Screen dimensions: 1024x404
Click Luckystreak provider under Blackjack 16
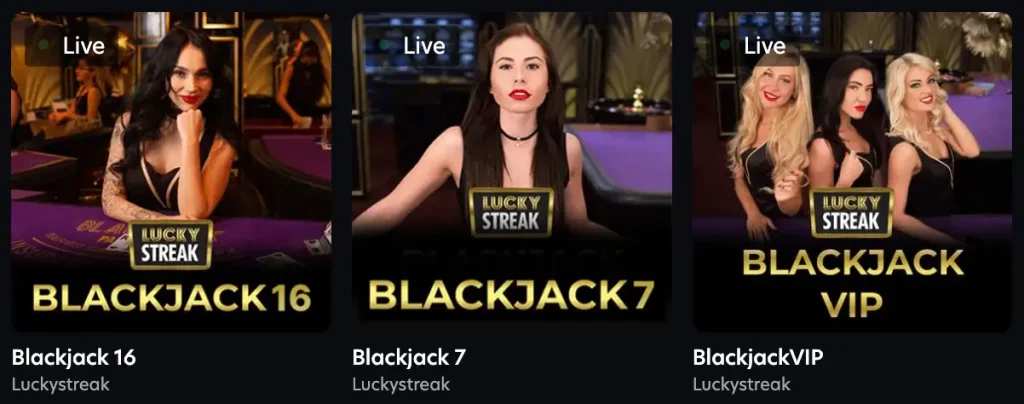click(x=61, y=384)
